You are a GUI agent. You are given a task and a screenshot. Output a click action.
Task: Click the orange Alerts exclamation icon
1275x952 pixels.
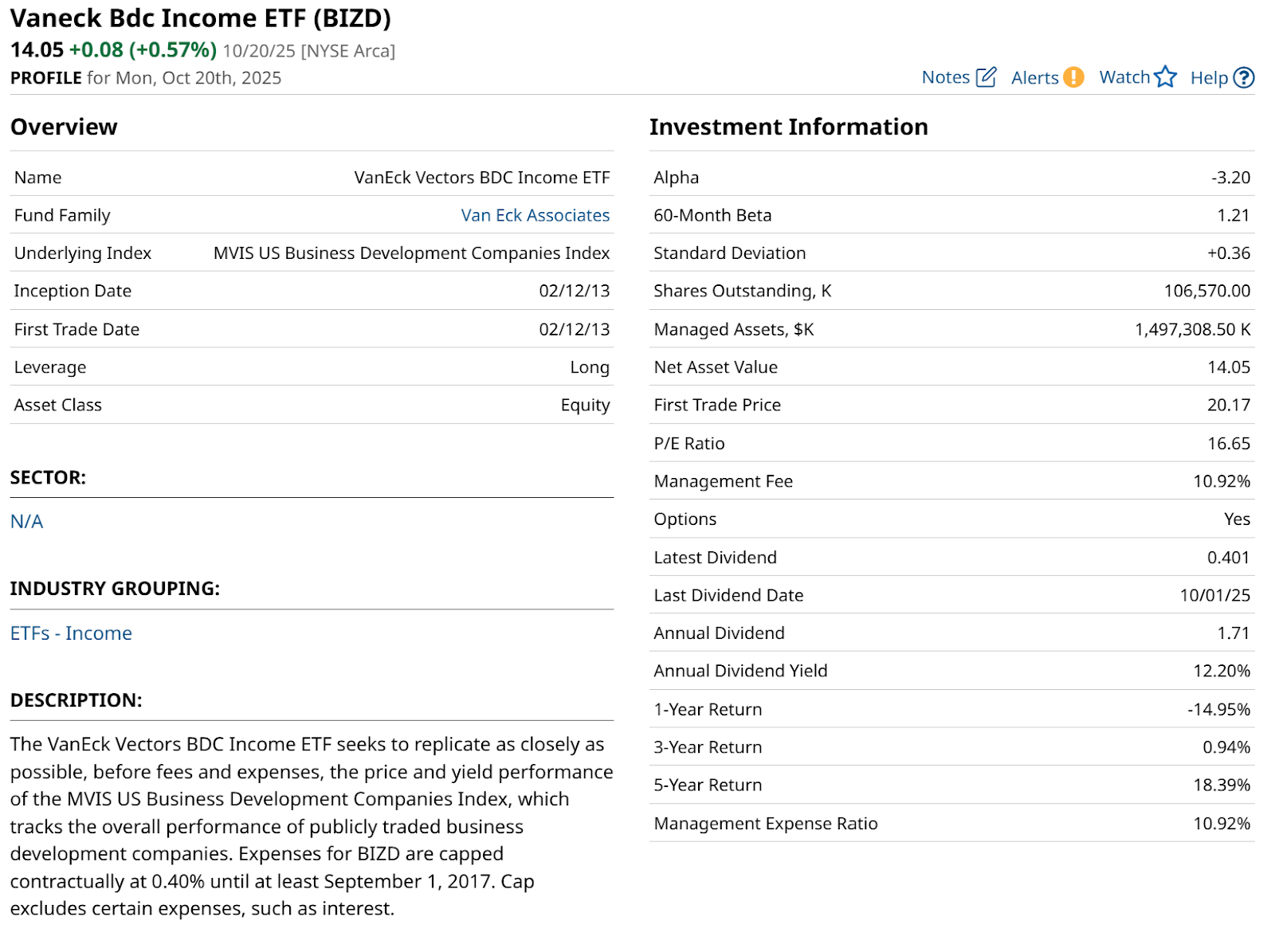tap(1073, 77)
